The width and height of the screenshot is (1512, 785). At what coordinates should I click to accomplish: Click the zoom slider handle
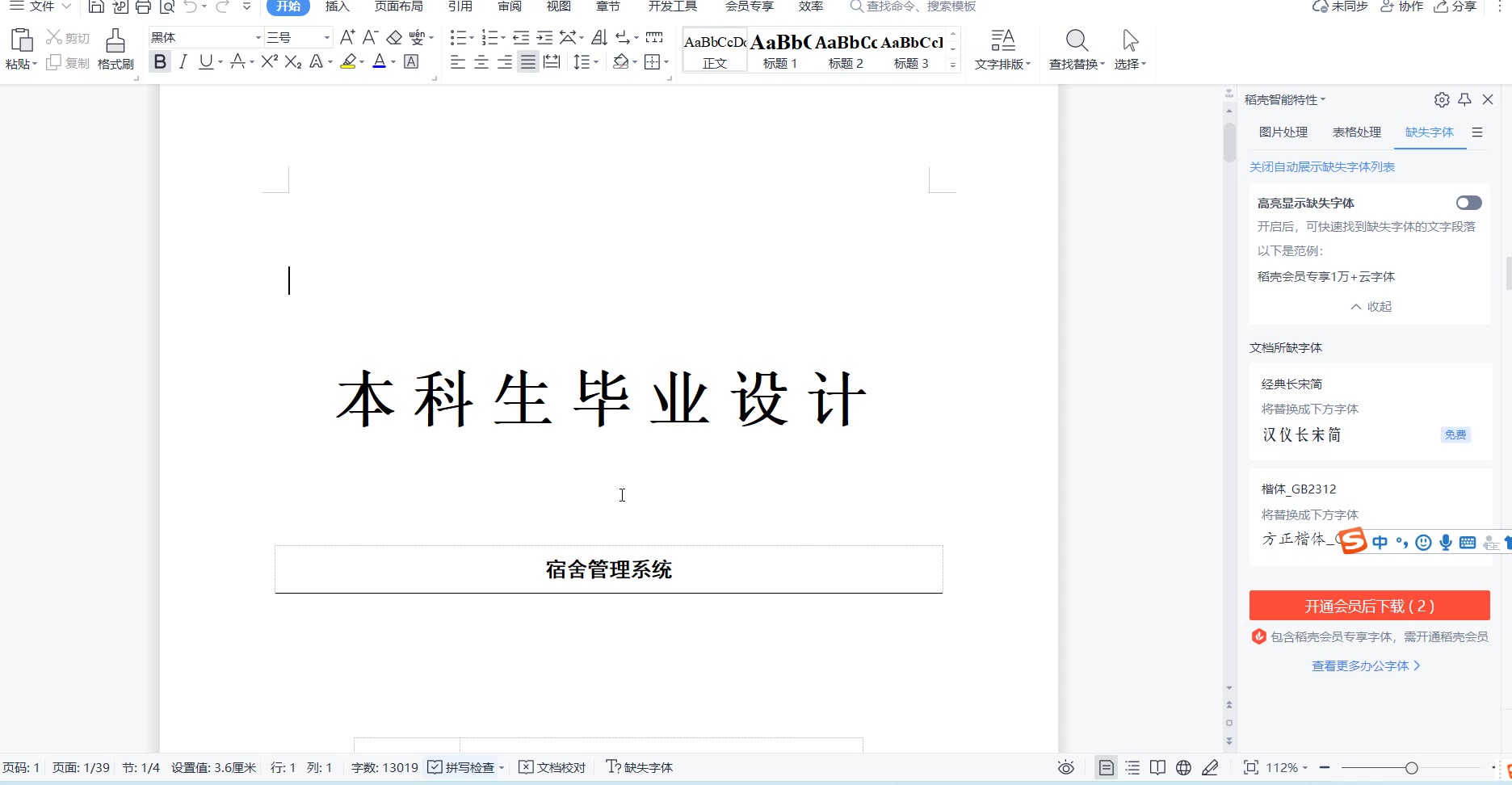1411,767
